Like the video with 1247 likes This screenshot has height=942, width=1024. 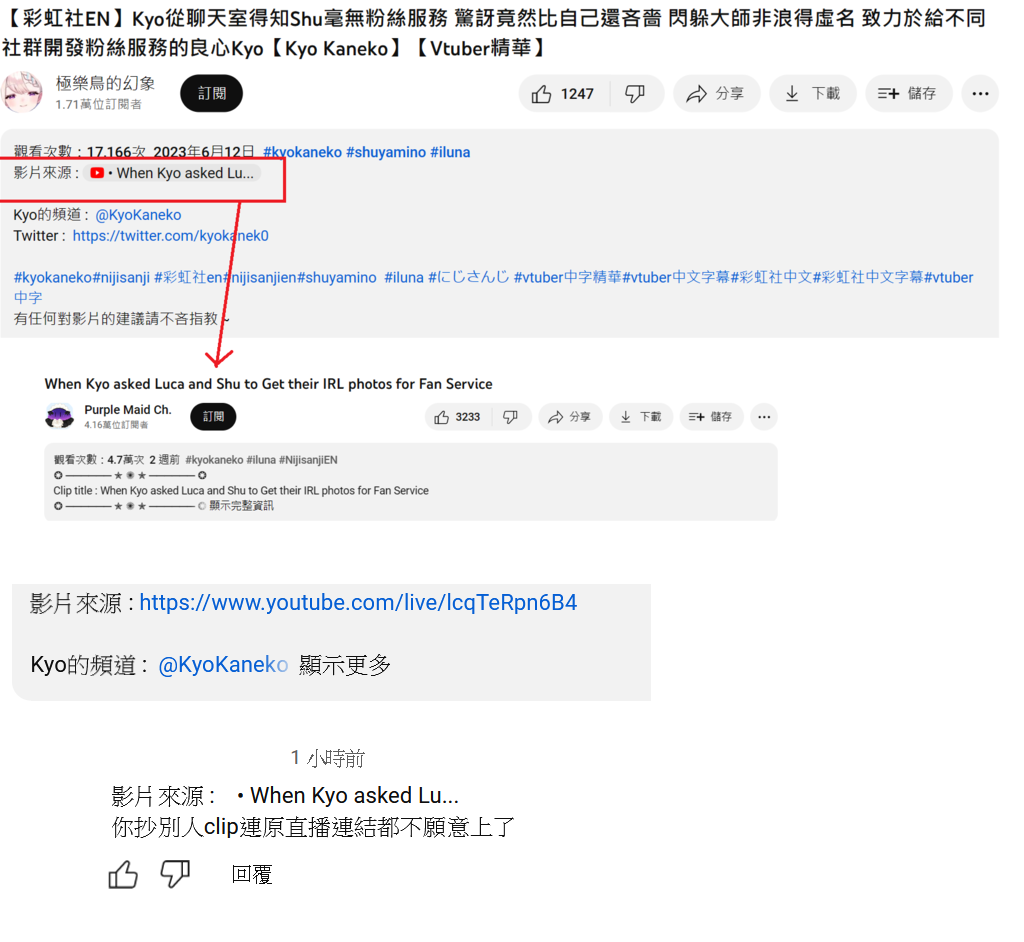564,94
